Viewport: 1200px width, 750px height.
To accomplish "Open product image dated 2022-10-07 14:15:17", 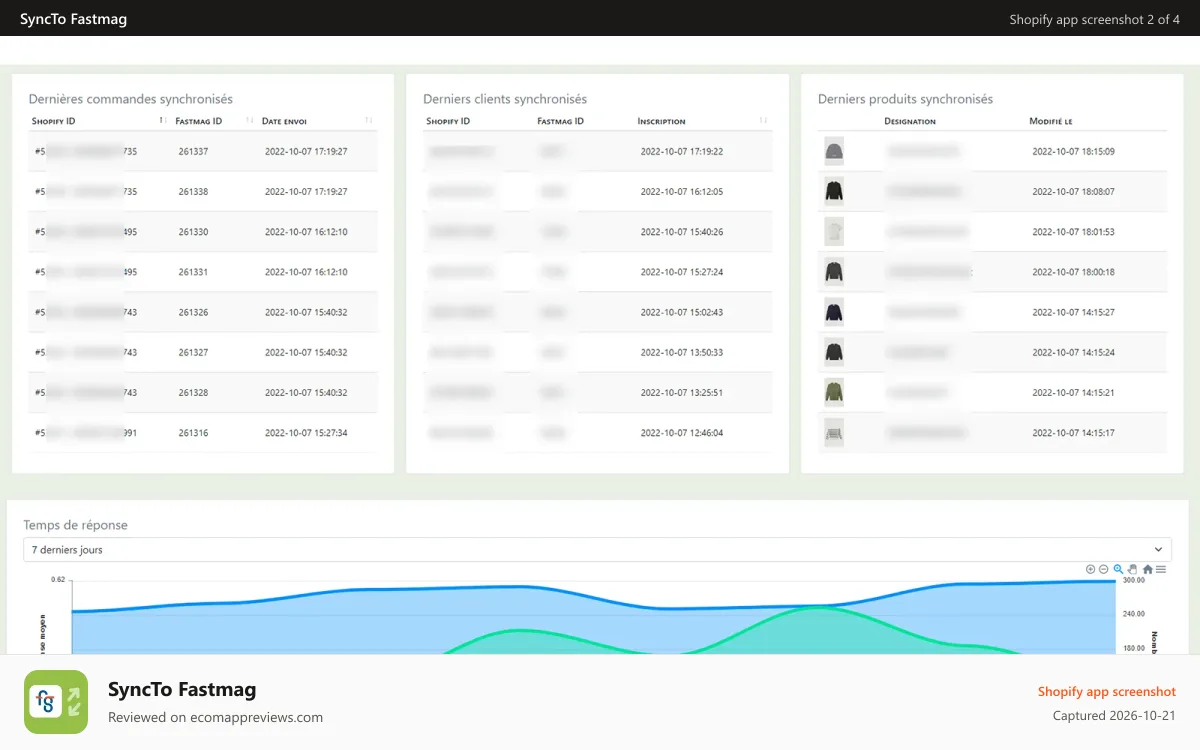I will point(834,432).
